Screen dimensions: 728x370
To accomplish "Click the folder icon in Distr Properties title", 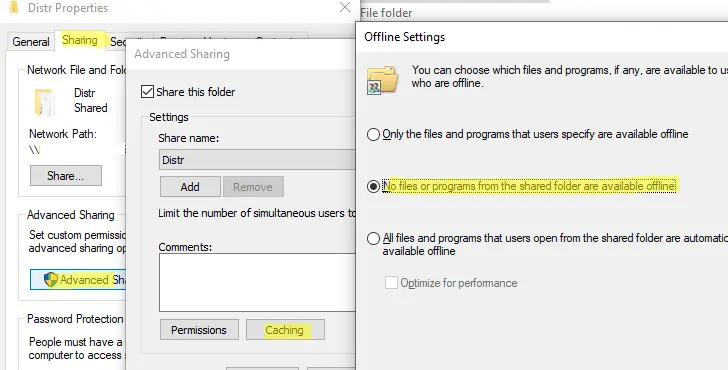I will pyautogui.click(x=15, y=7).
